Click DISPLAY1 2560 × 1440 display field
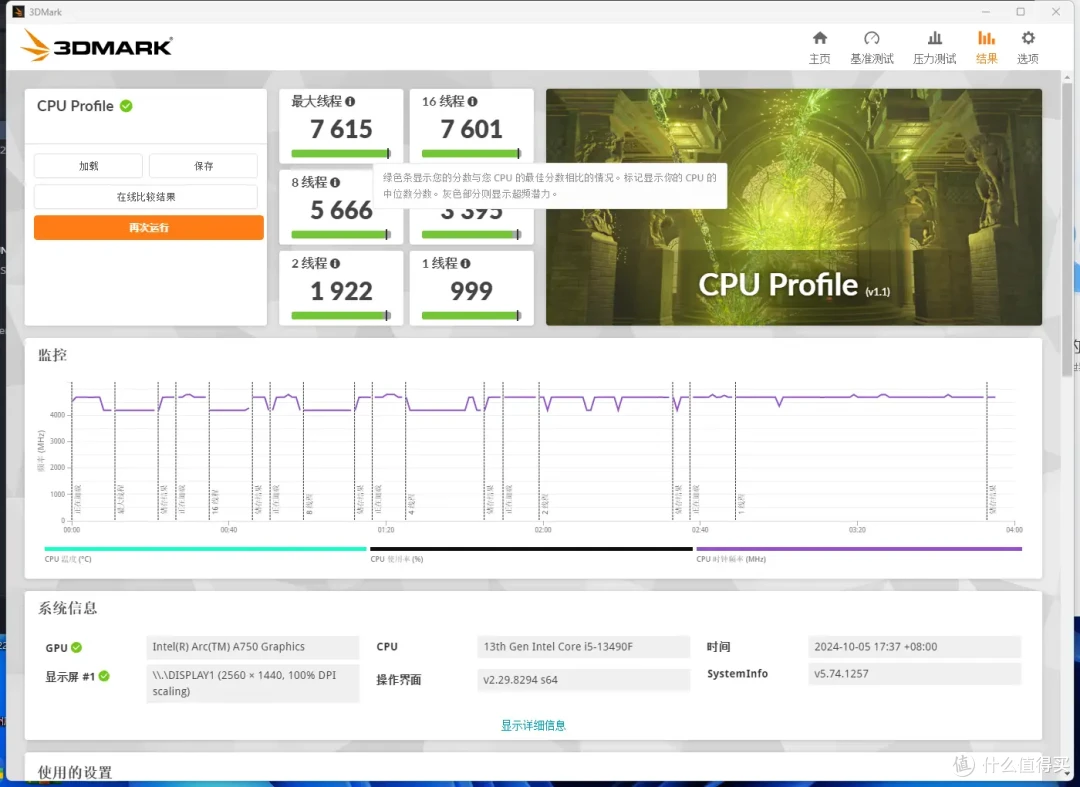The width and height of the screenshot is (1080, 787). [x=253, y=683]
